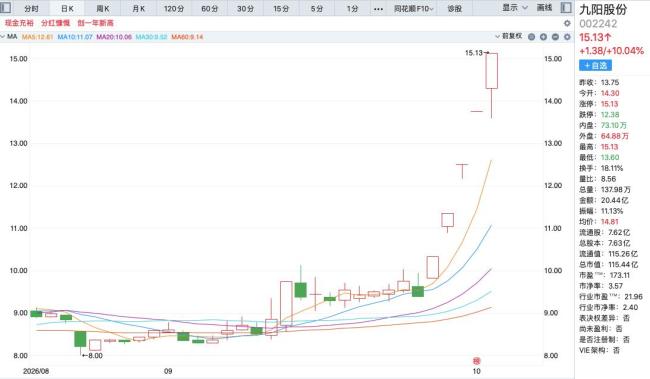Switch to 周K weekly chart
Screen dimensions: 650x379
click(103, 8)
